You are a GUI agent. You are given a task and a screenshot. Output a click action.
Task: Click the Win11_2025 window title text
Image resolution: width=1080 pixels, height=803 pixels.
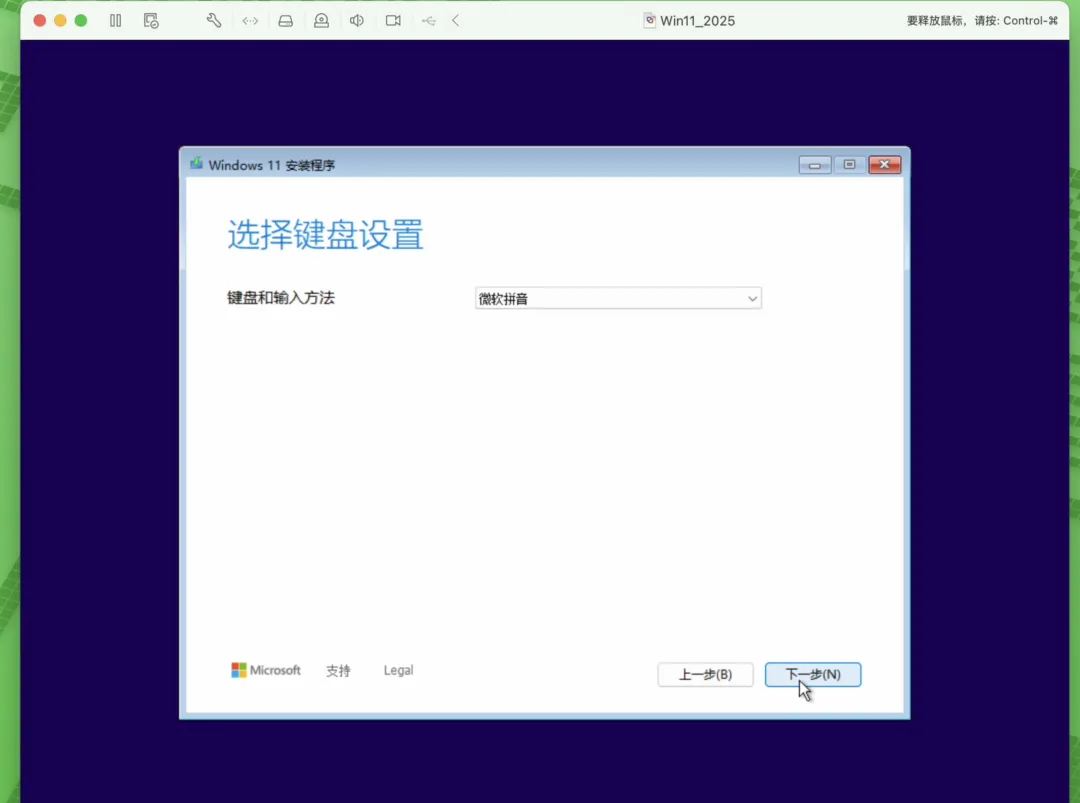(697, 21)
